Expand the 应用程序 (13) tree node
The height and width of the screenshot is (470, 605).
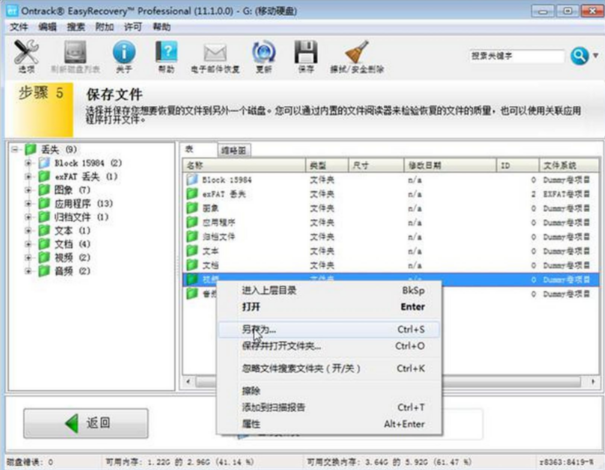coord(29,203)
